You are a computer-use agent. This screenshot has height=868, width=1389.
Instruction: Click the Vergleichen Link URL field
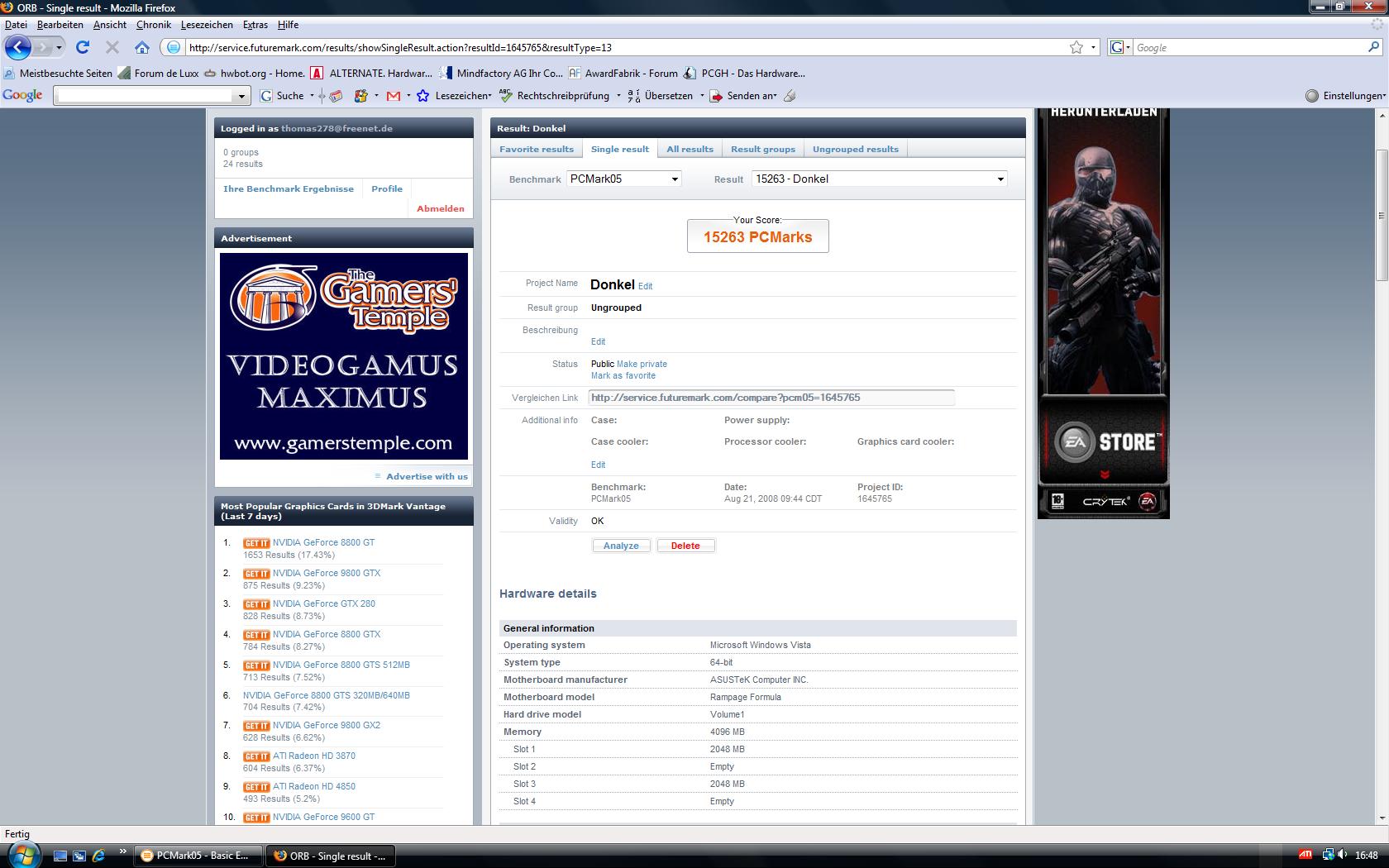[771, 398]
